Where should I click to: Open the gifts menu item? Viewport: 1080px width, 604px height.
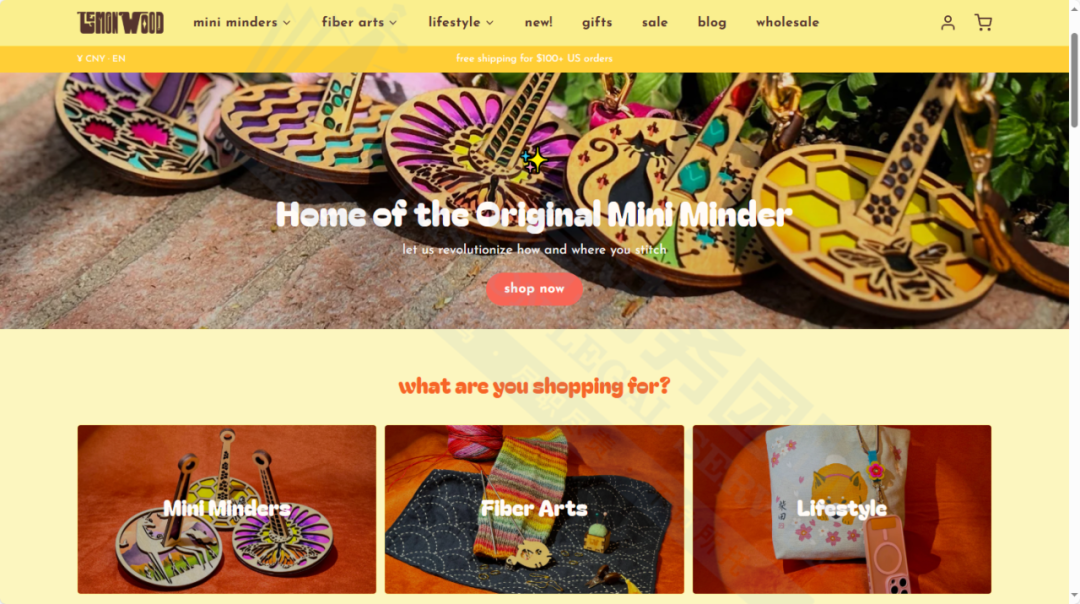tap(596, 23)
